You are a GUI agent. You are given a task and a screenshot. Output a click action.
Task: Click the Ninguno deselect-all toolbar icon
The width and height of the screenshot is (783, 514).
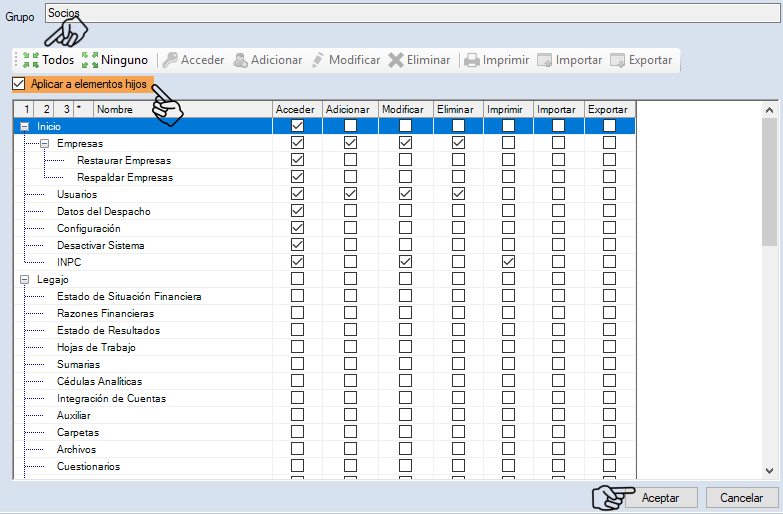click(90, 60)
